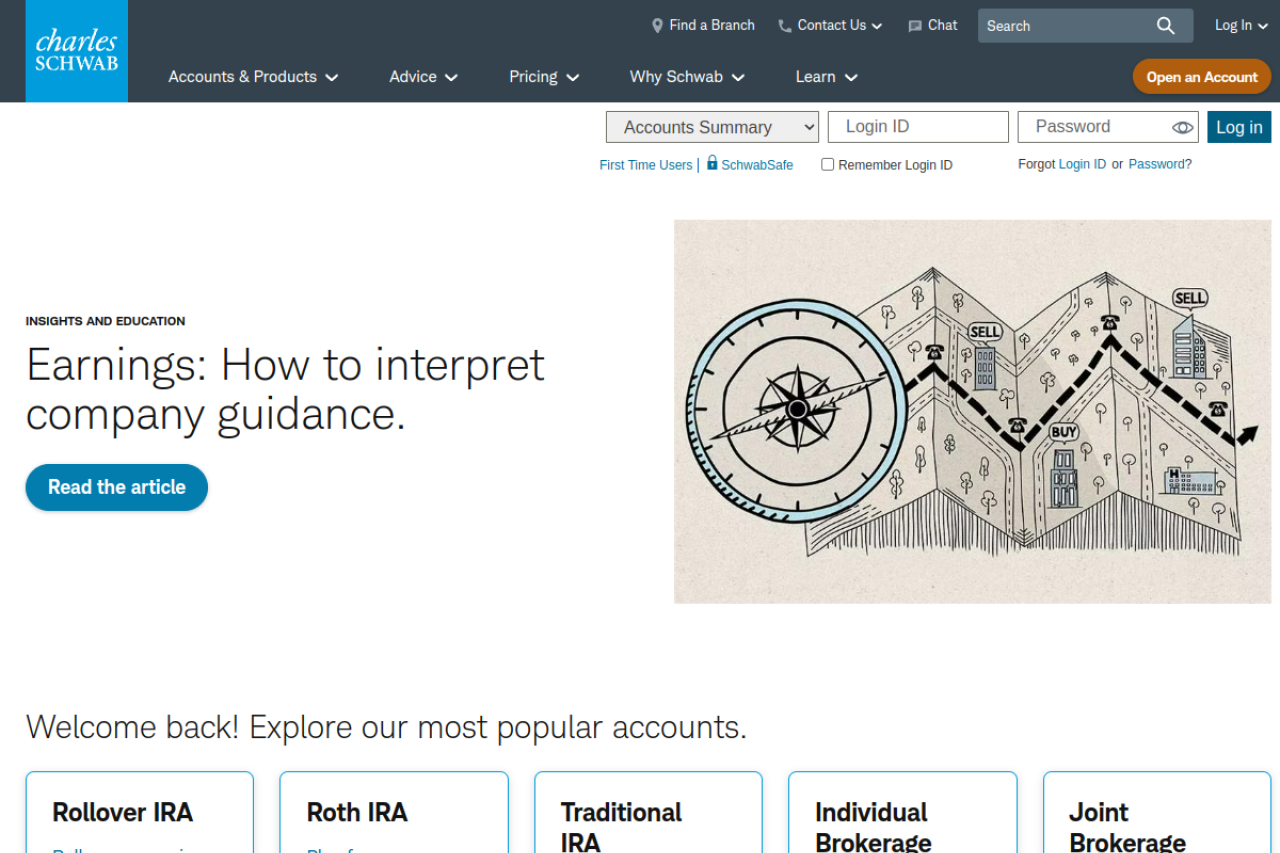Open the Pricing navigation menu

pyautogui.click(x=544, y=77)
